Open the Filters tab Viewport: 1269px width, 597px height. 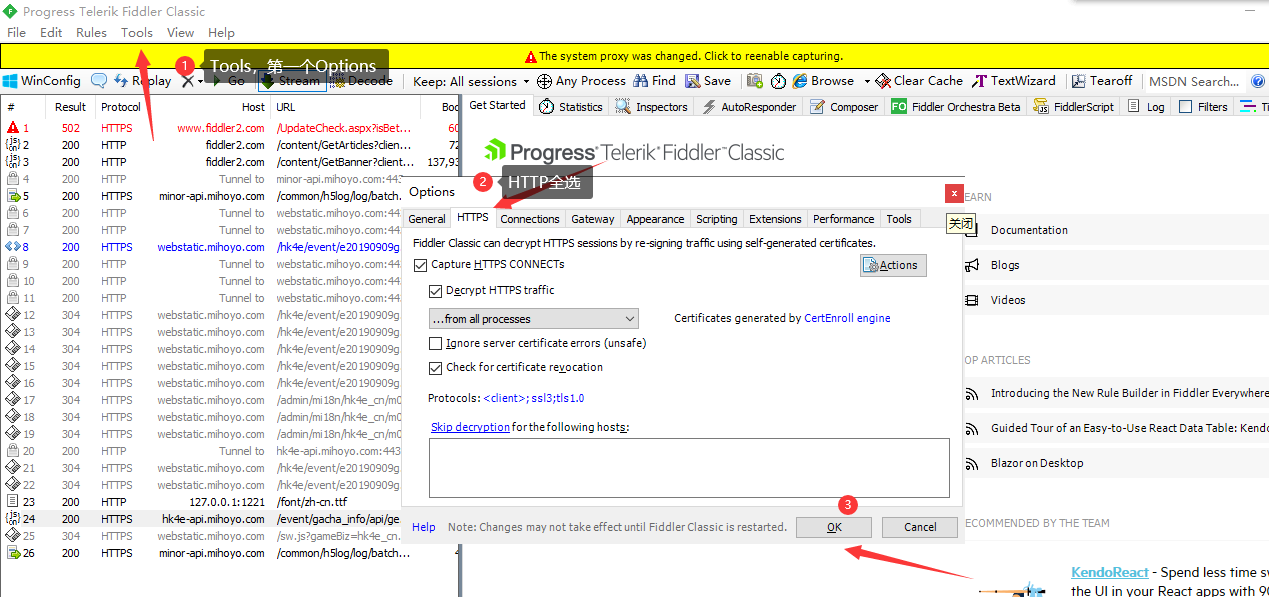[1203, 107]
